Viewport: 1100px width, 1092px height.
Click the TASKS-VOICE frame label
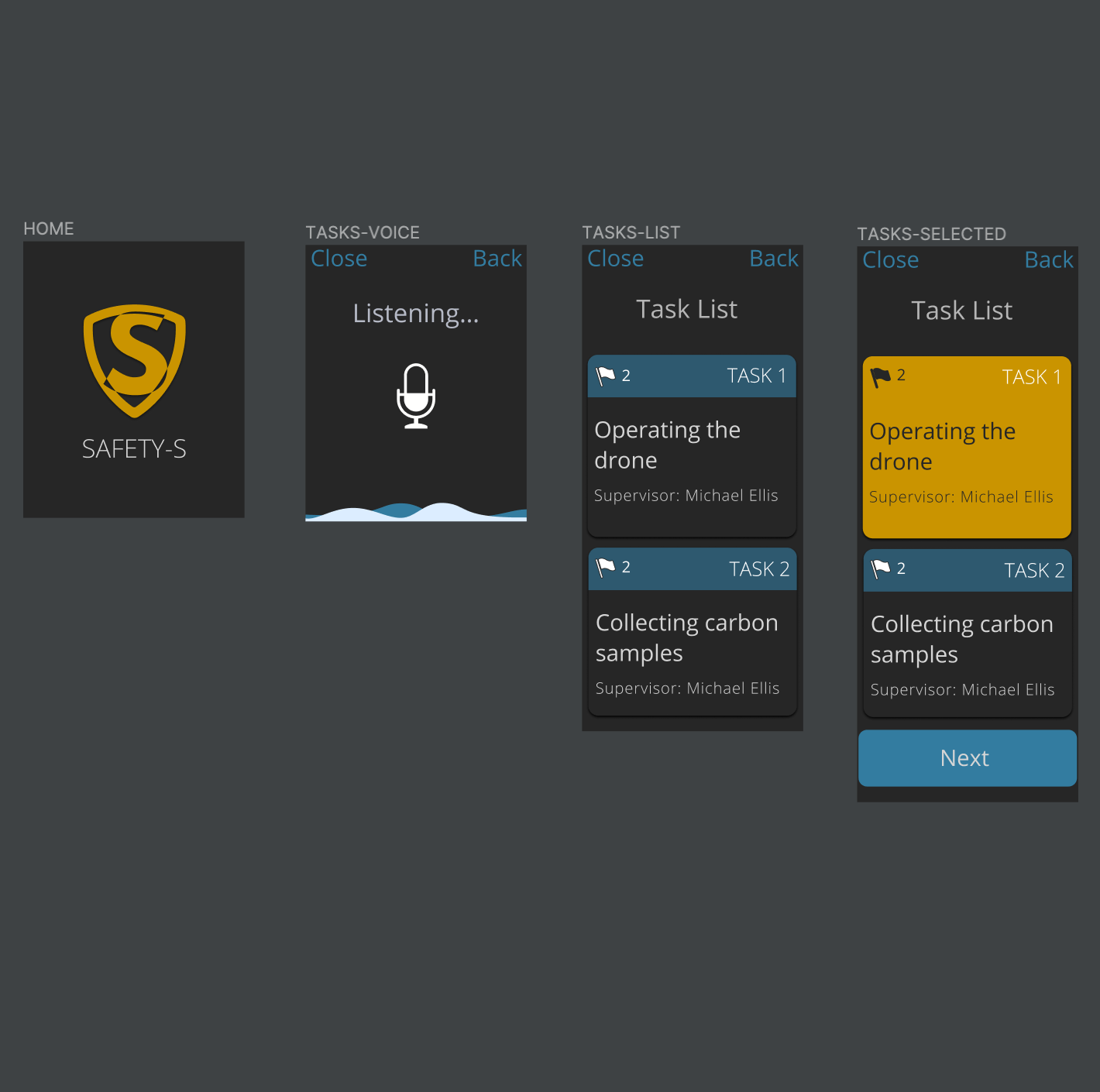point(363,233)
